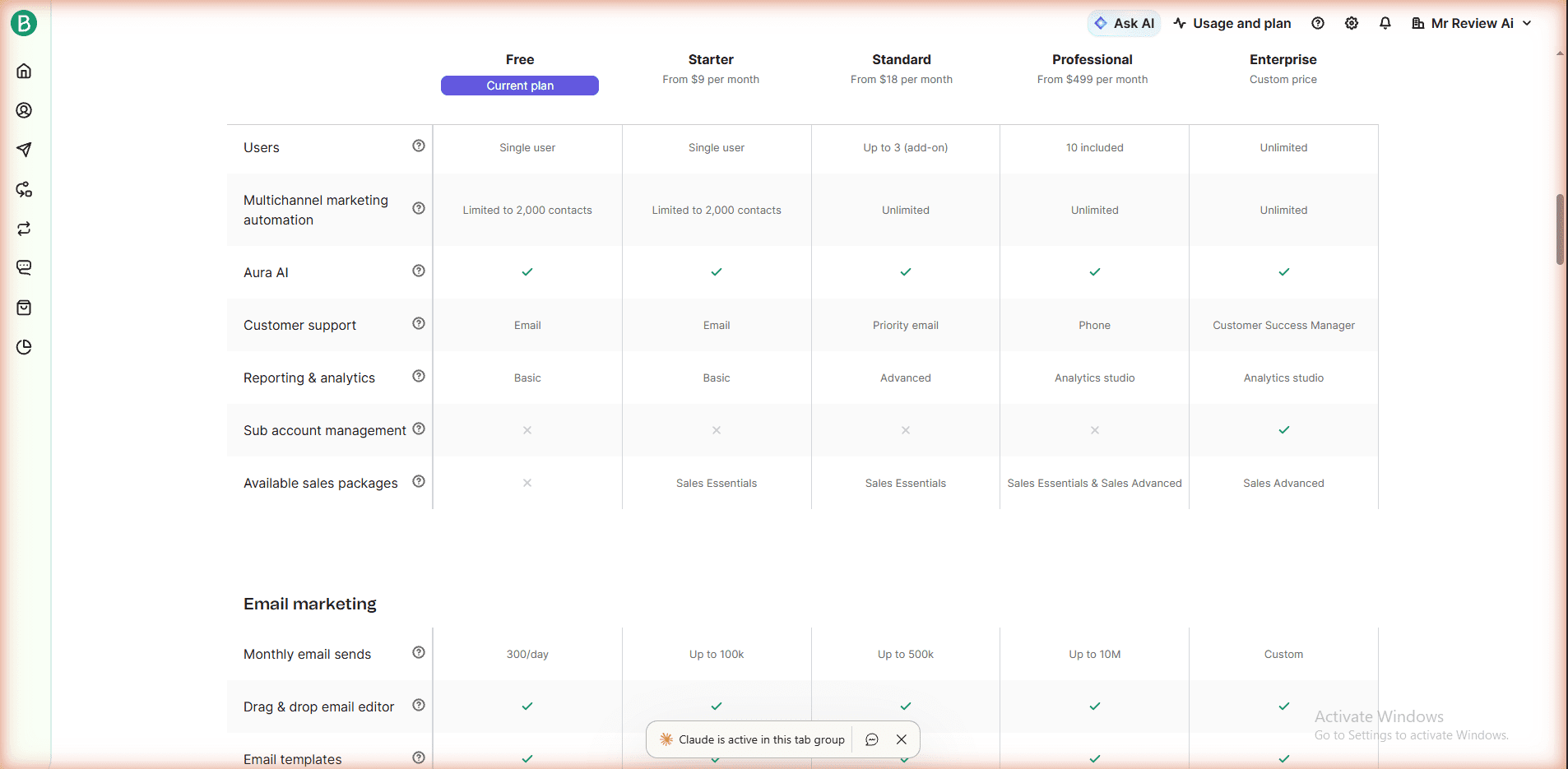The width and height of the screenshot is (1568, 769).
Task: Open the Transactional arrows sidebar icon
Action: pos(24,229)
